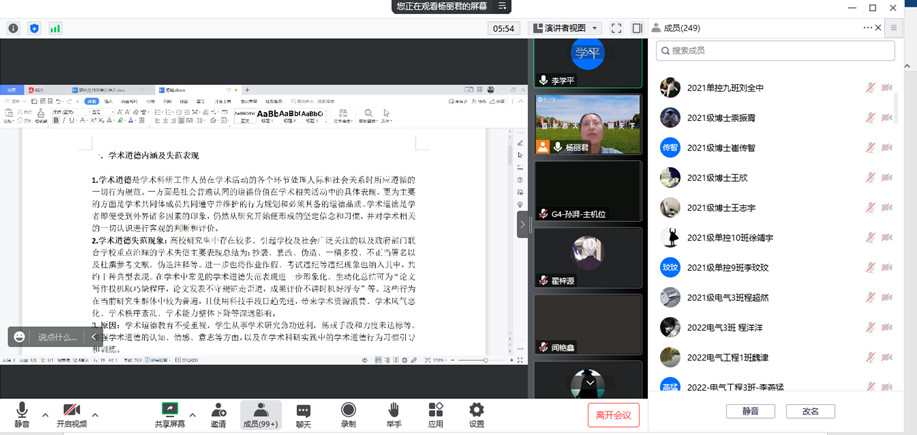Open meeting 设置 gear icon
Viewport: 917px width, 435px height.
click(x=477, y=415)
